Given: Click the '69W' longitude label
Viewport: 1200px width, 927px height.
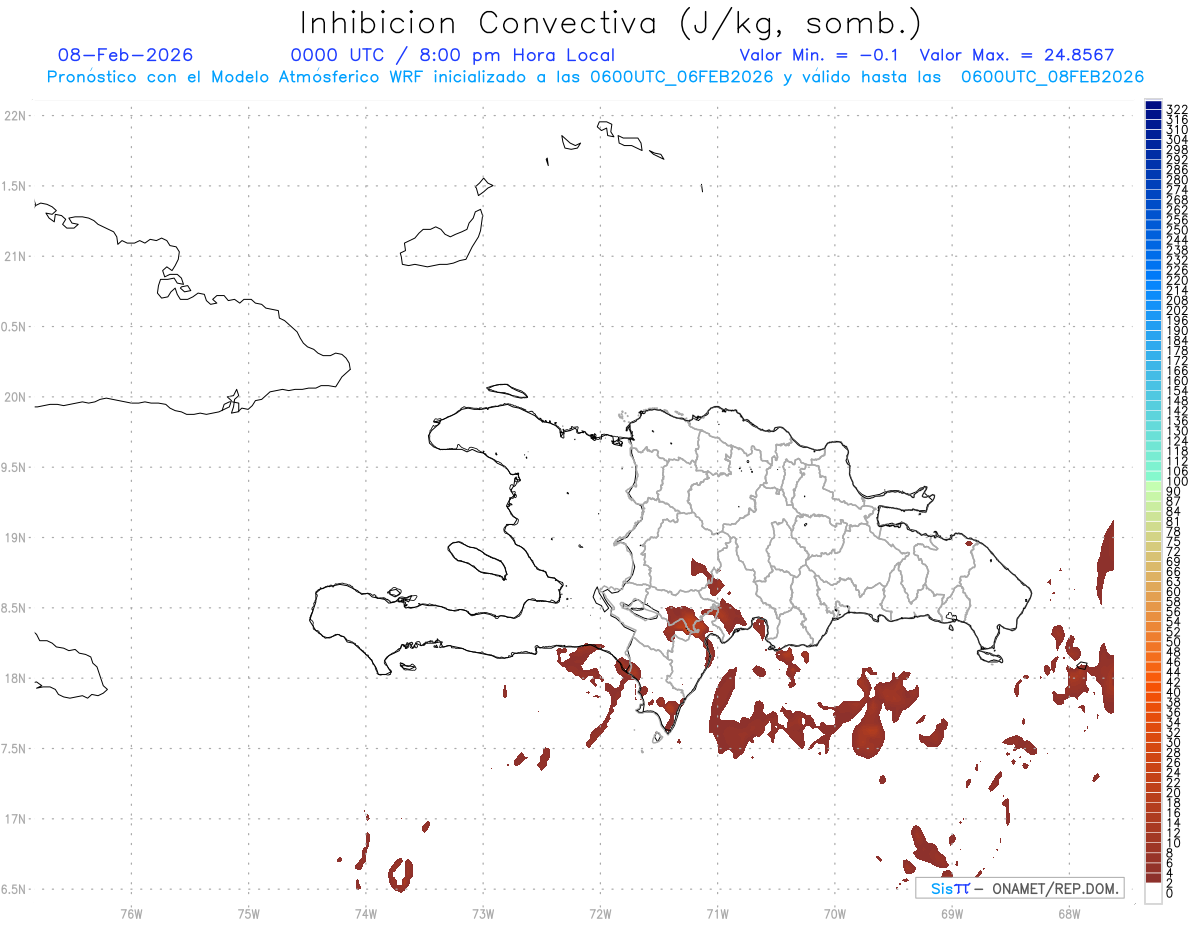Looking at the screenshot, I should tap(951, 913).
